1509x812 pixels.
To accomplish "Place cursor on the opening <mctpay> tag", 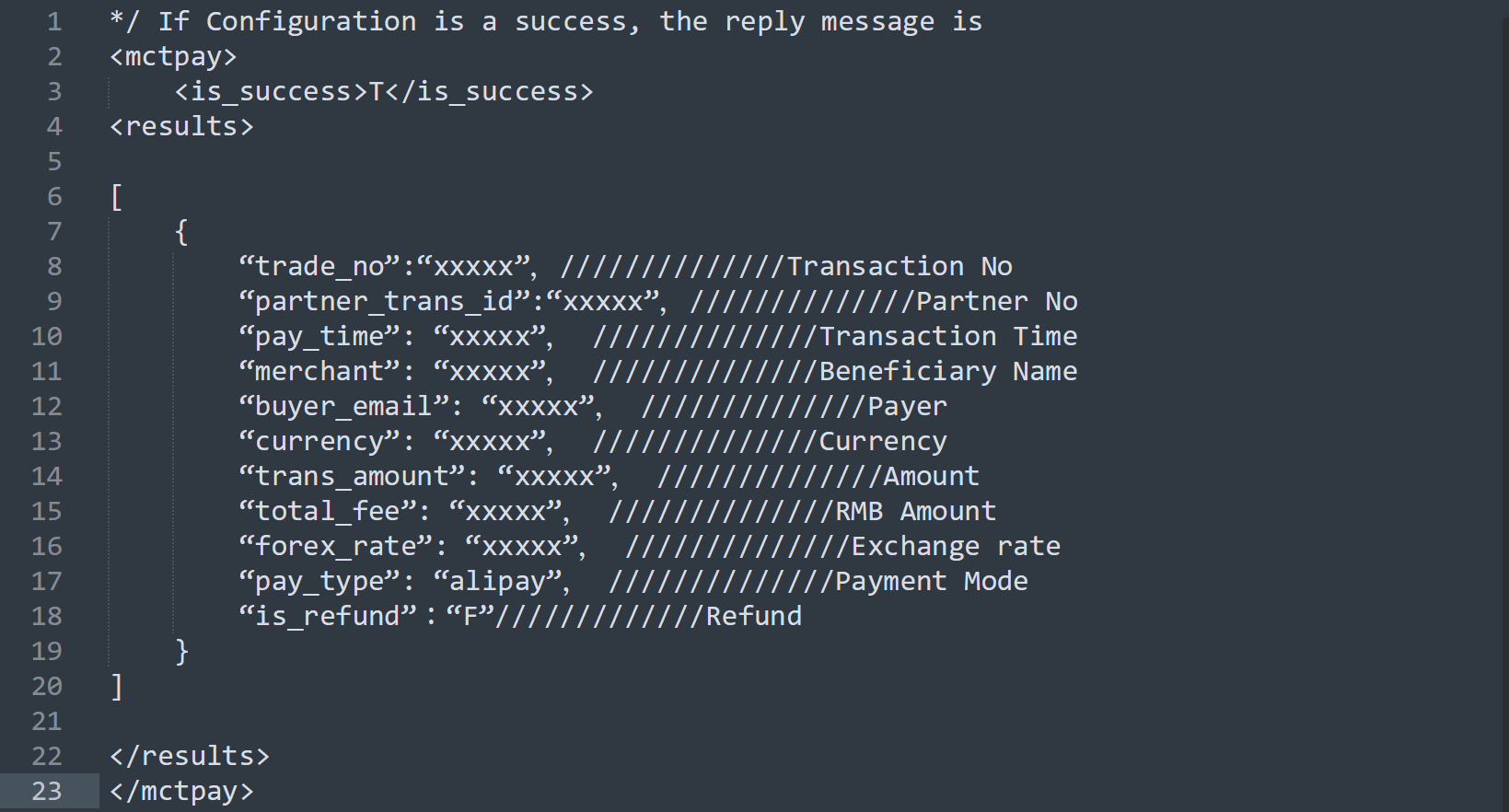I will 173,56.
